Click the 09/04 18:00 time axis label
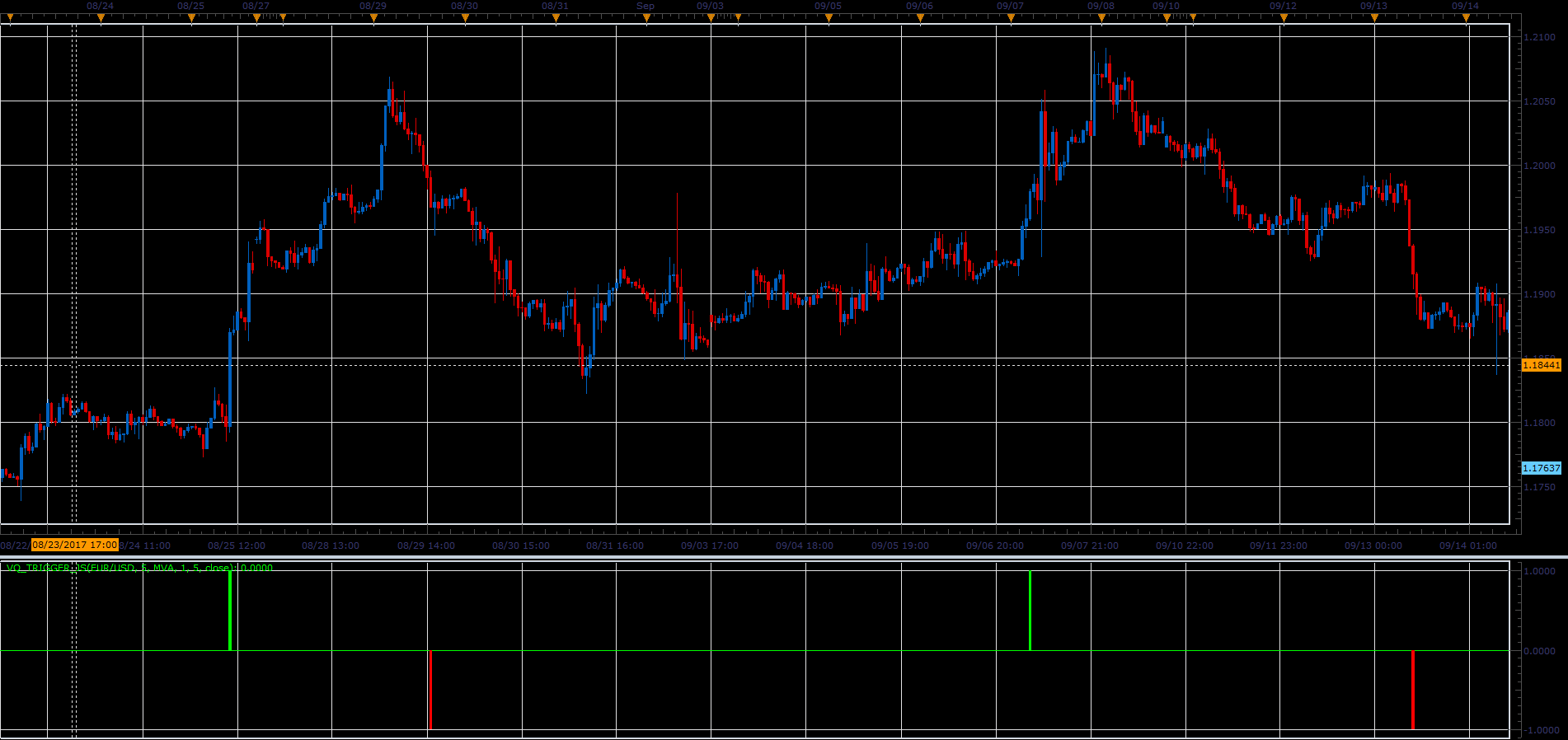The width and height of the screenshot is (1568, 740). (x=805, y=546)
